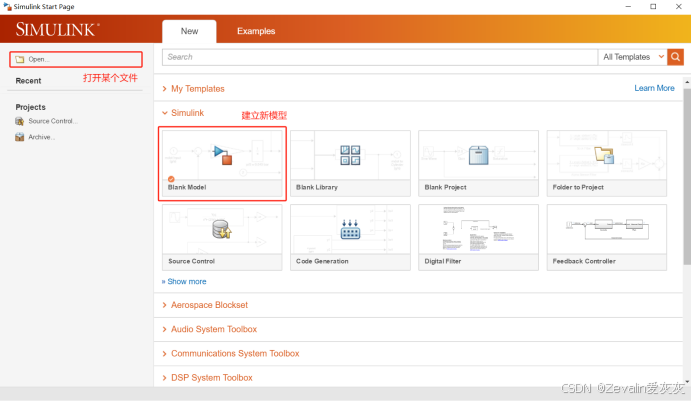The height and width of the screenshot is (402, 692).
Task: Click the Simulink Start Page title bar icon
Action: (x=7, y=7)
